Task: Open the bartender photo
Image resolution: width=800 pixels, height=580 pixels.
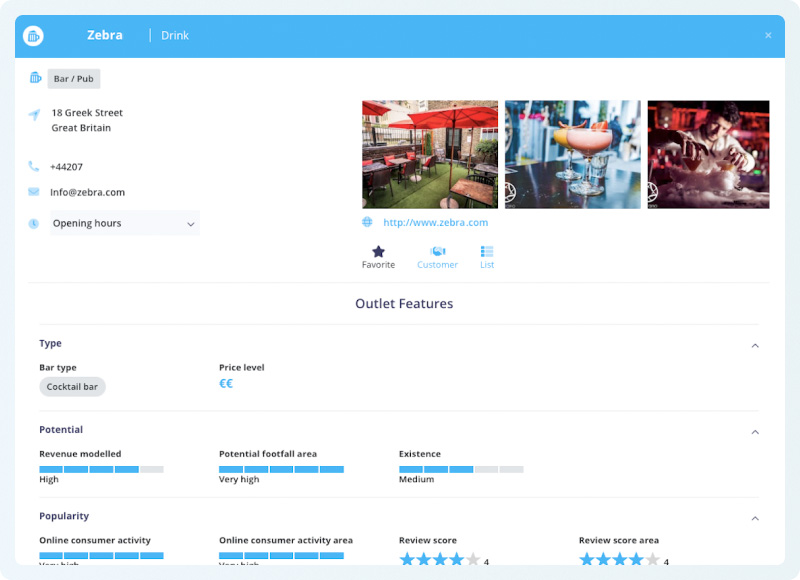Action: pos(708,154)
